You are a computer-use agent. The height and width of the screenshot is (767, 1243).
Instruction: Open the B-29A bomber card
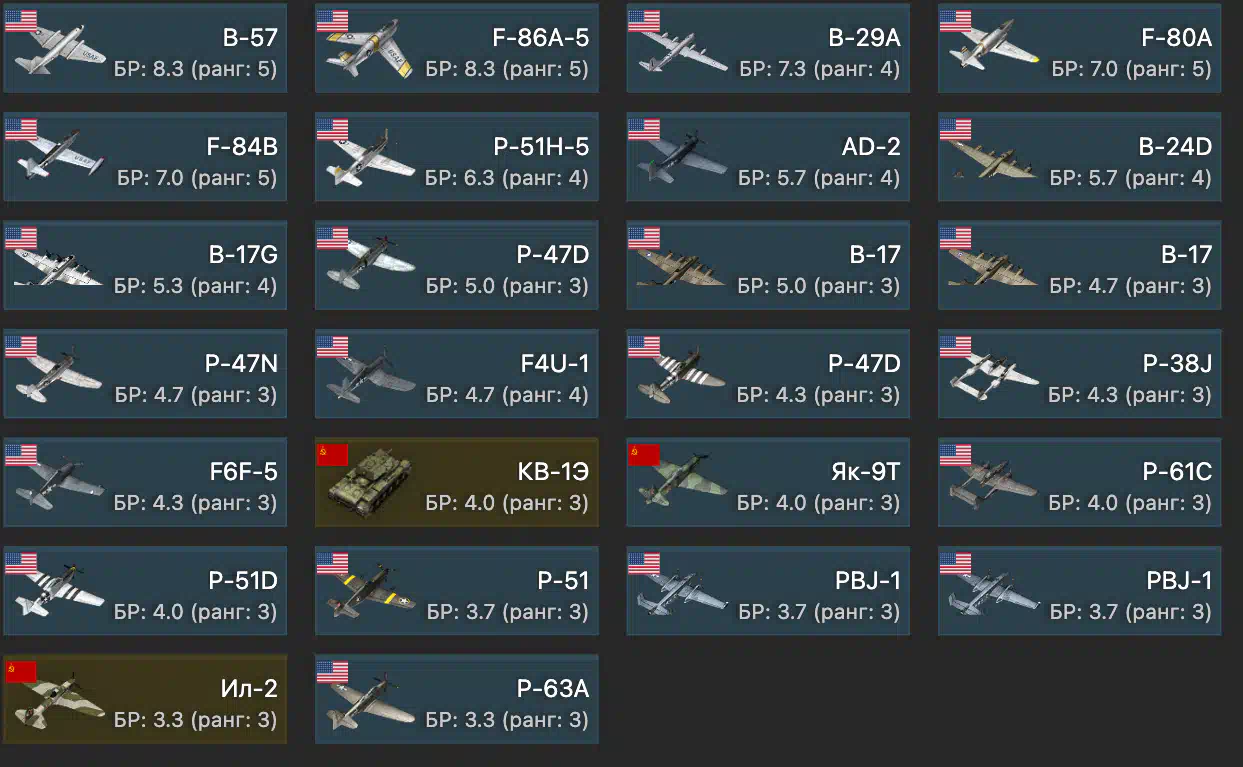point(768,48)
